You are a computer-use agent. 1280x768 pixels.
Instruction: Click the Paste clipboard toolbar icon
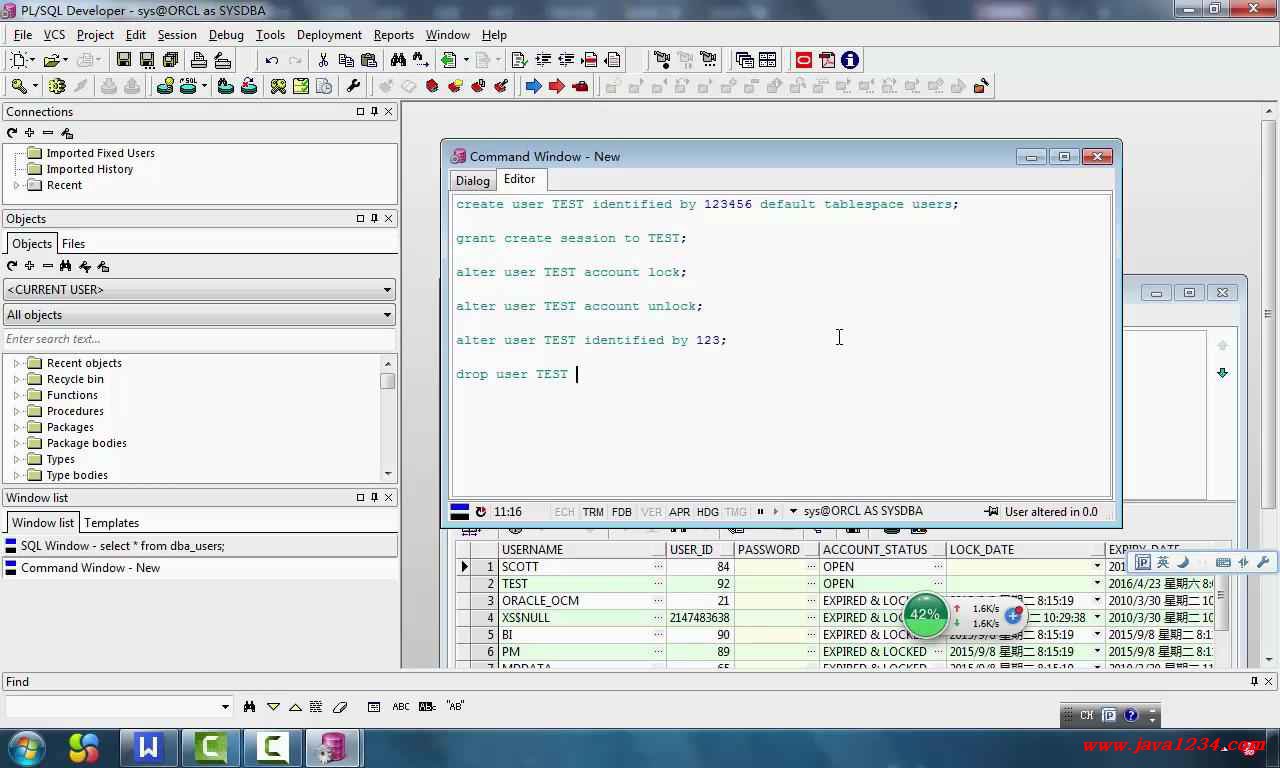tap(369, 60)
